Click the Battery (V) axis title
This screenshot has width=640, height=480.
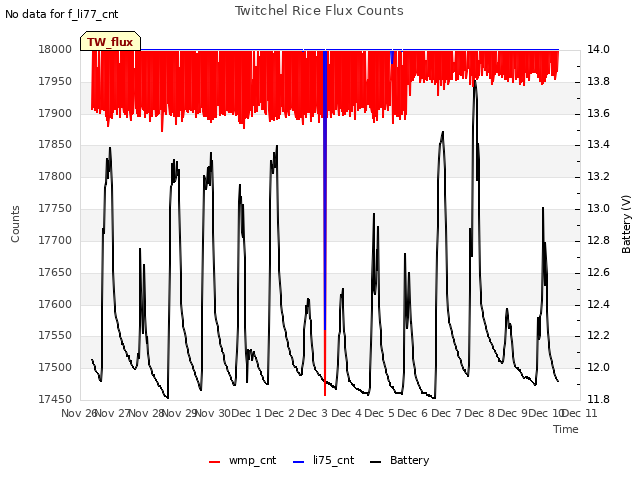(626, 224)
